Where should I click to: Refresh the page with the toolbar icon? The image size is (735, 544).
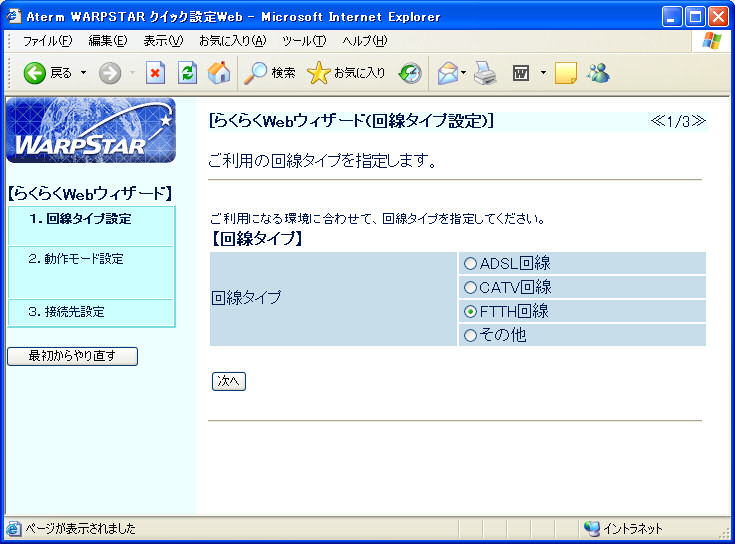coord(187,73)
